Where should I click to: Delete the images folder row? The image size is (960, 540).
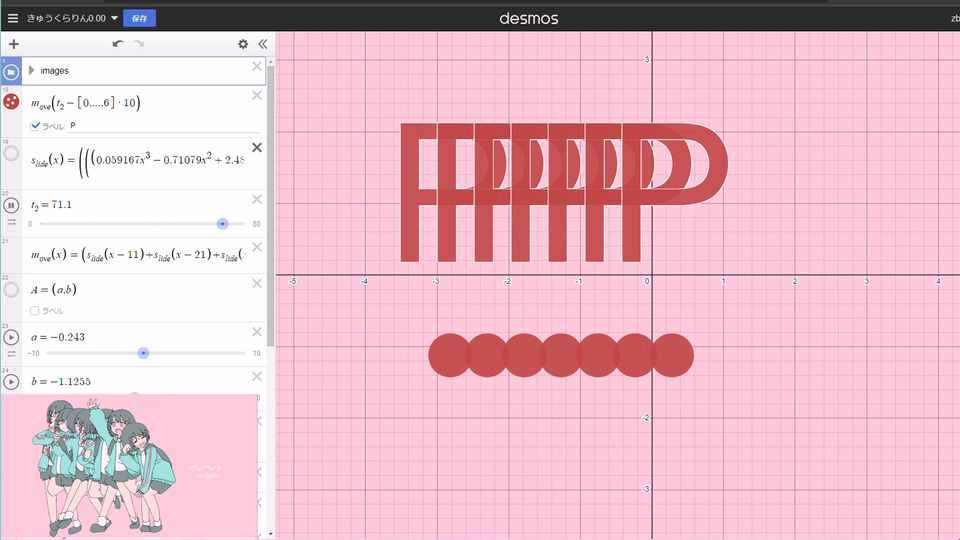(x=257, y=66)
